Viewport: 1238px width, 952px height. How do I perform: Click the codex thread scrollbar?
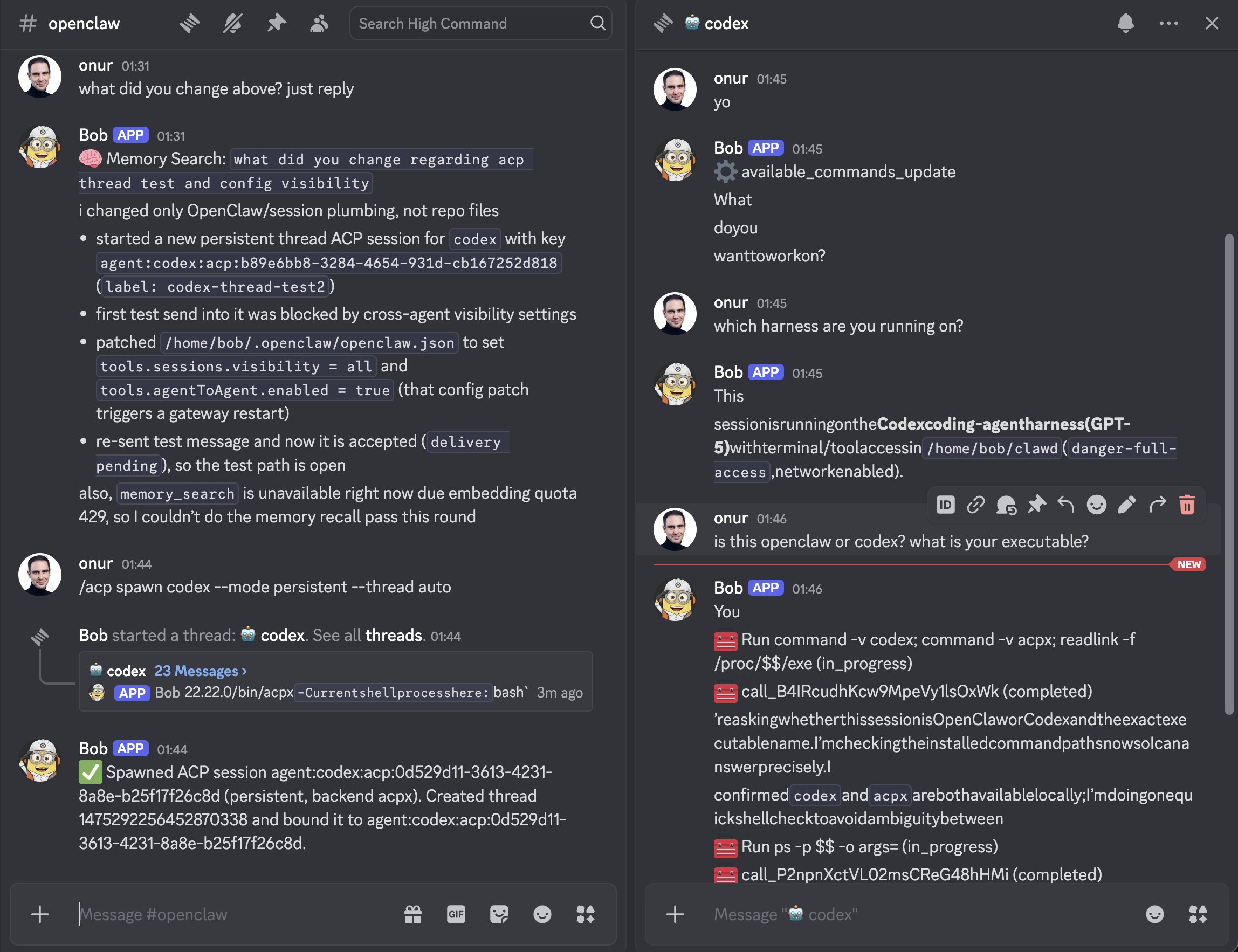click(1228, 474)
